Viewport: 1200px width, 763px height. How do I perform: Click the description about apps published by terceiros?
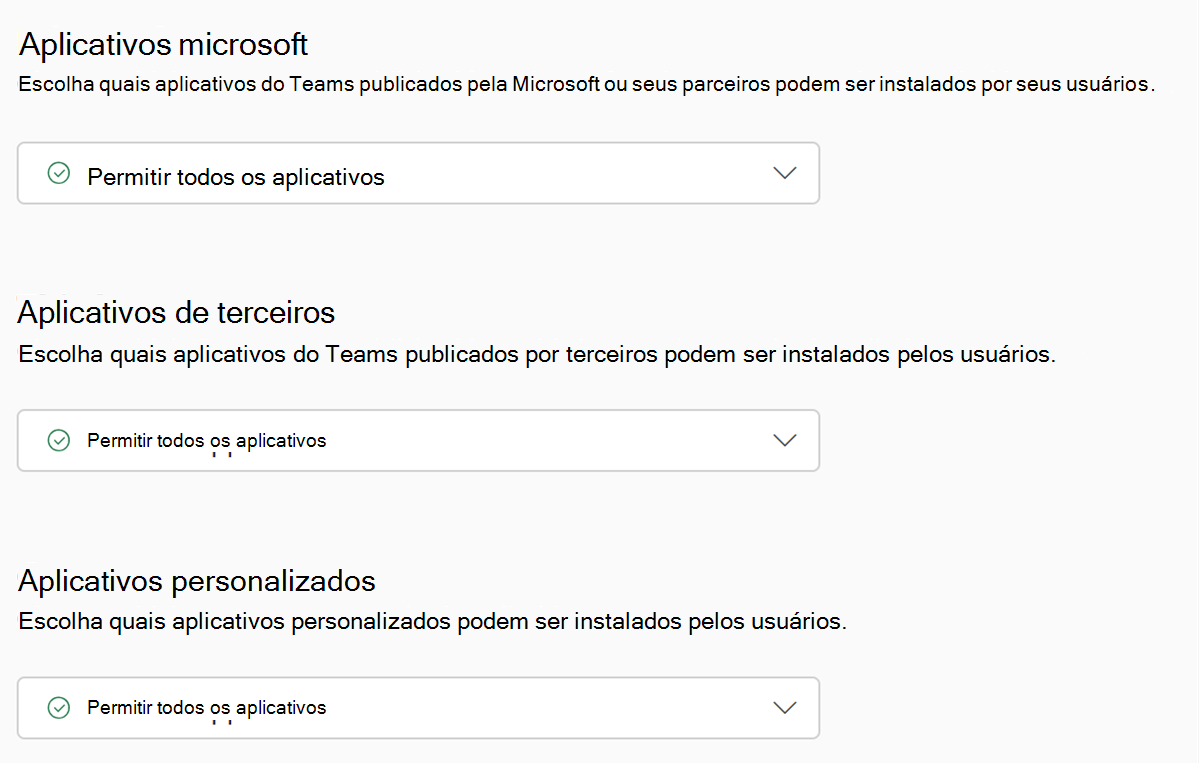tap(536, 354)
